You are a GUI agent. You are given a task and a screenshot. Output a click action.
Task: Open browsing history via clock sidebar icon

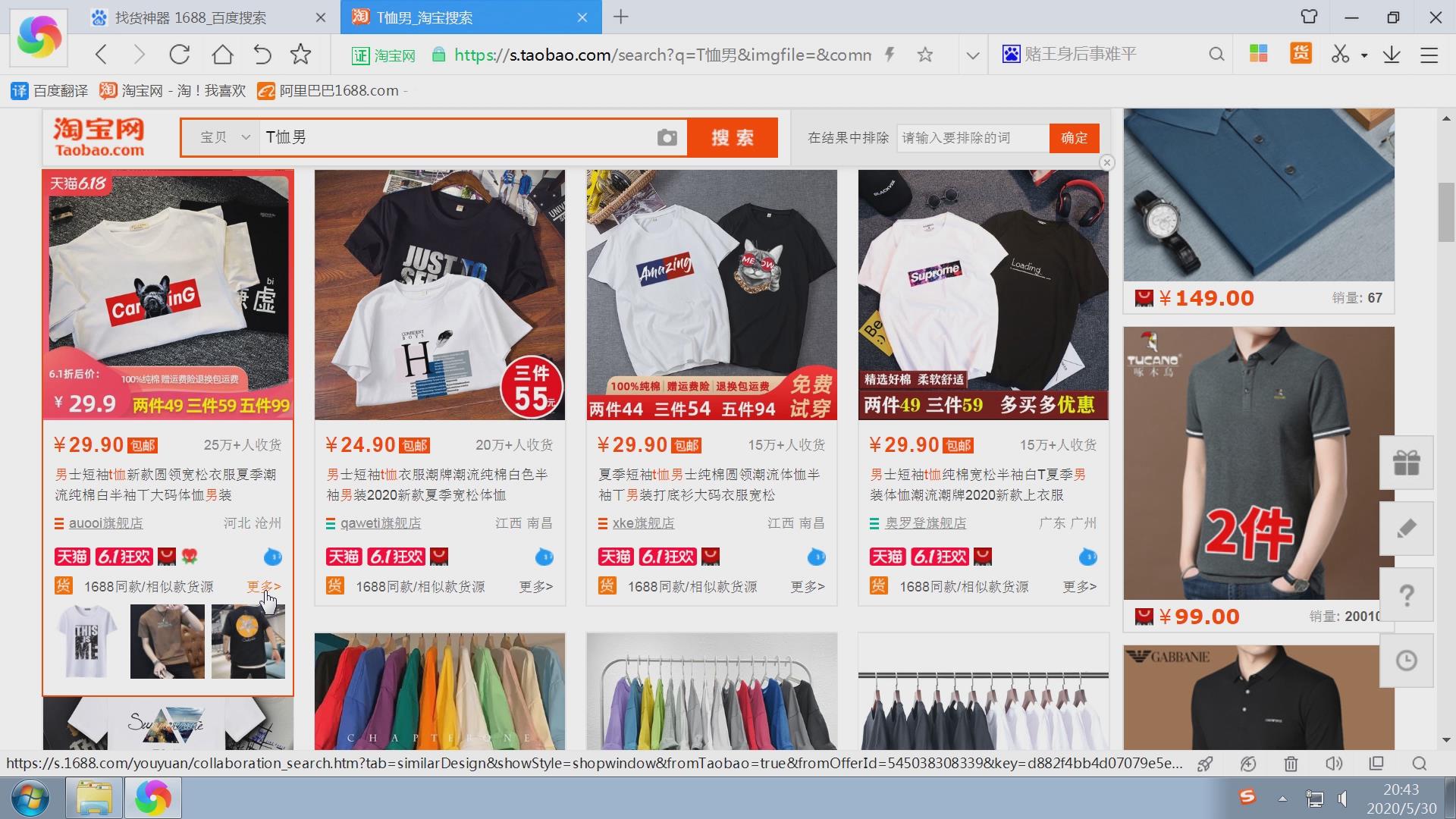(1407, 661)
